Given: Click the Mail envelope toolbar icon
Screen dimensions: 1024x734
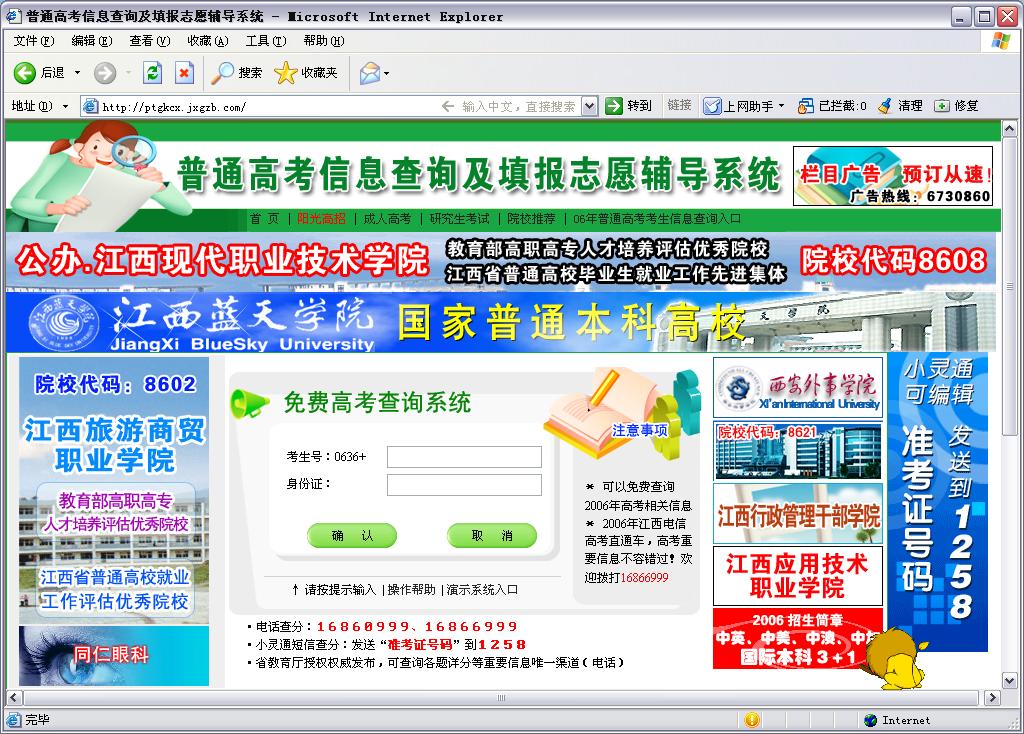Looking at the screenshot, I should [x=369, y=73].
